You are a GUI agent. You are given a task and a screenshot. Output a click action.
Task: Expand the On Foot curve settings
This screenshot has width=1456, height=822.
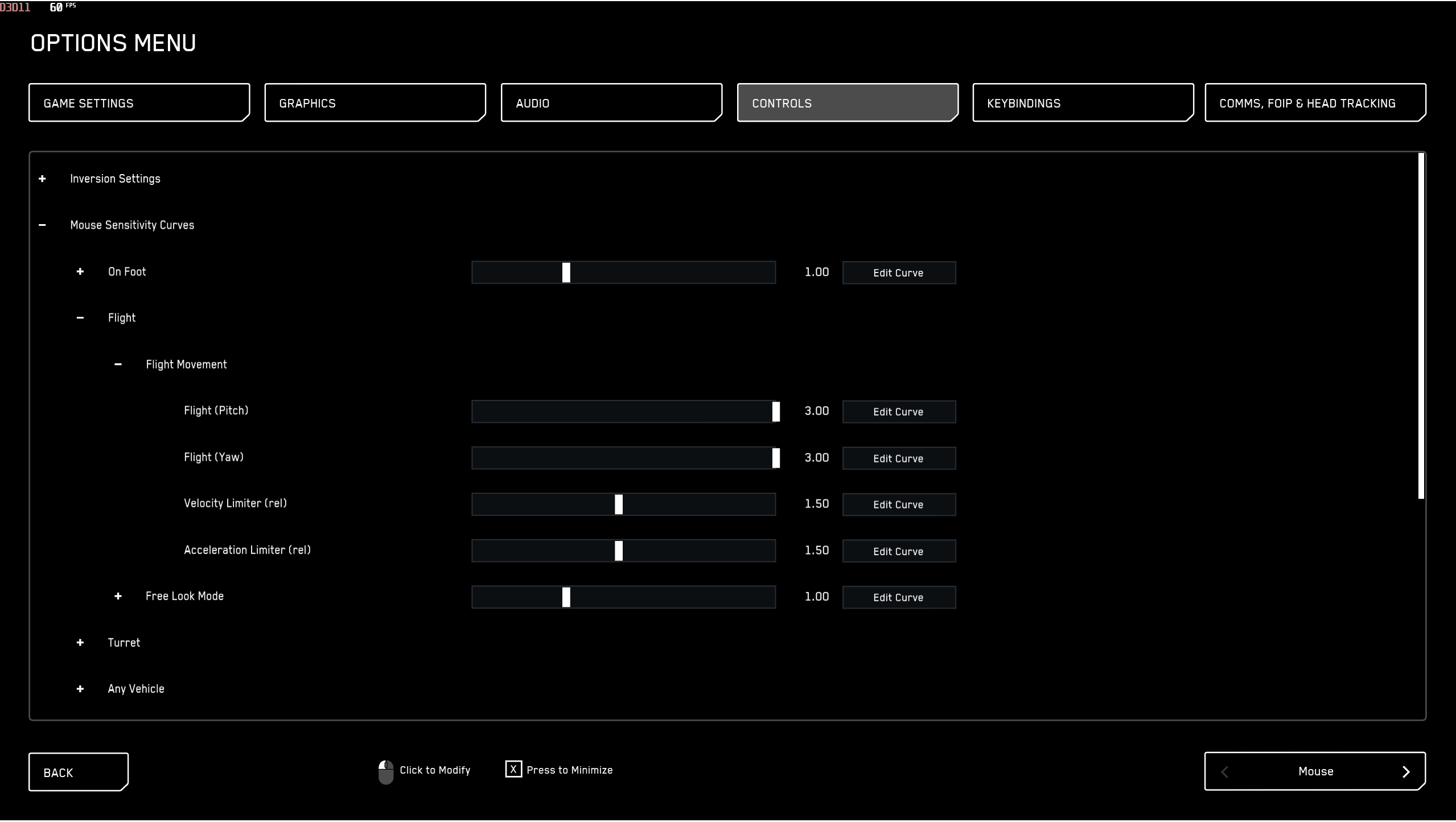80,271
